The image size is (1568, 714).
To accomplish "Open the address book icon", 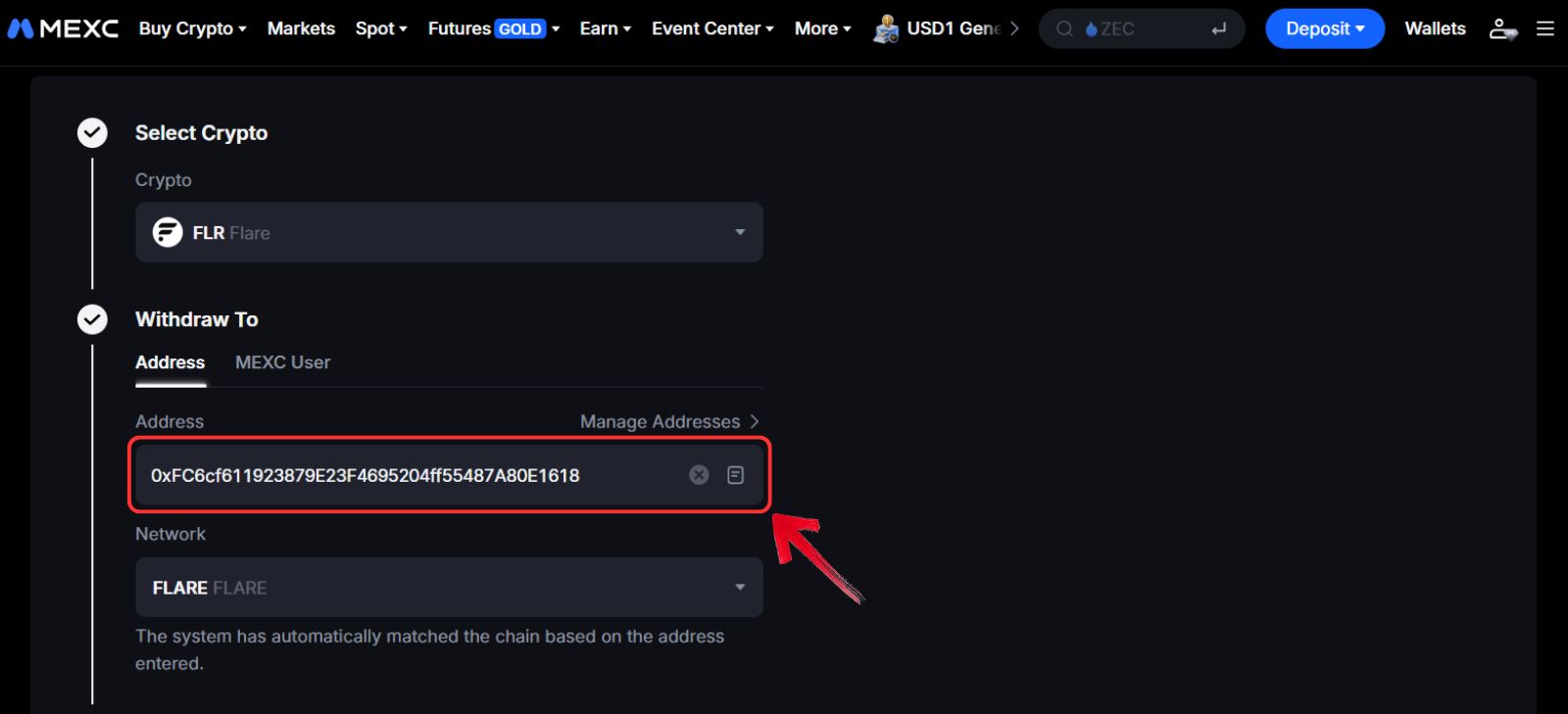I will 735,475.
